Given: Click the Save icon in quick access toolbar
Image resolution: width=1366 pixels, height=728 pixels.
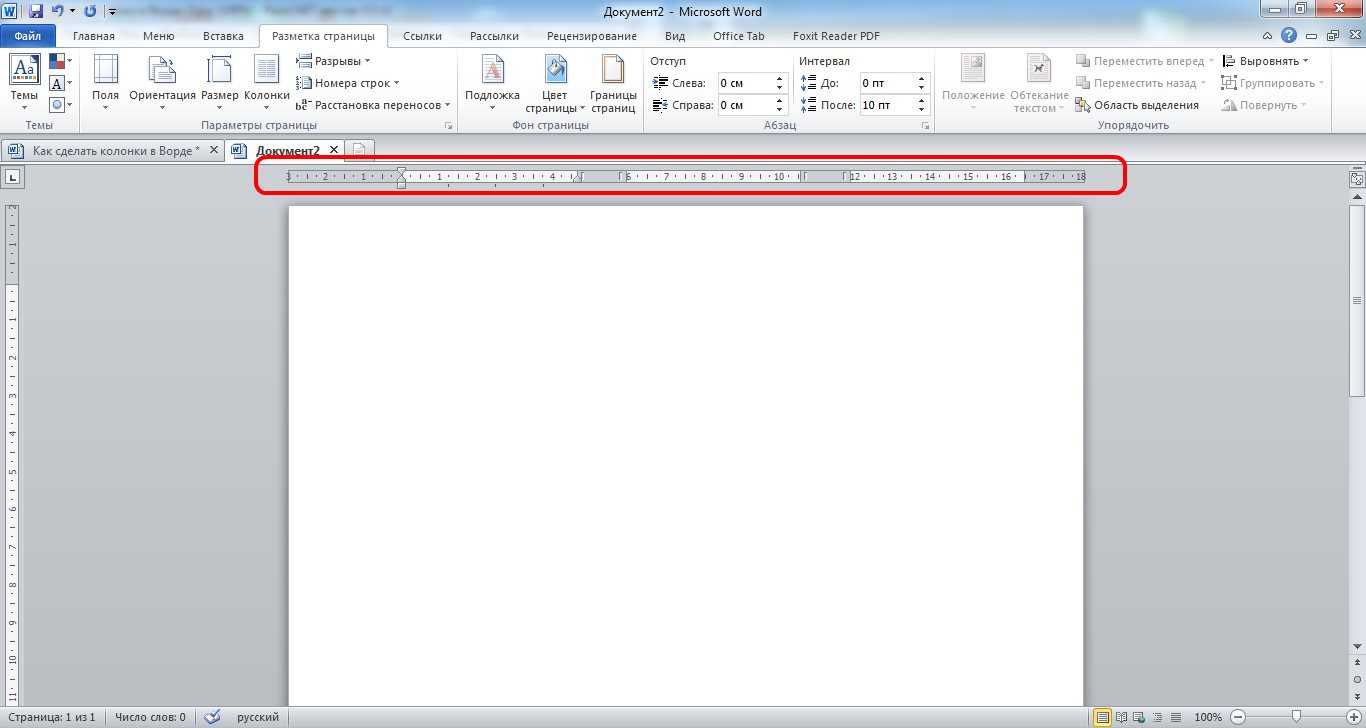Looking at the screenshot, I should [x=36, y=11].
